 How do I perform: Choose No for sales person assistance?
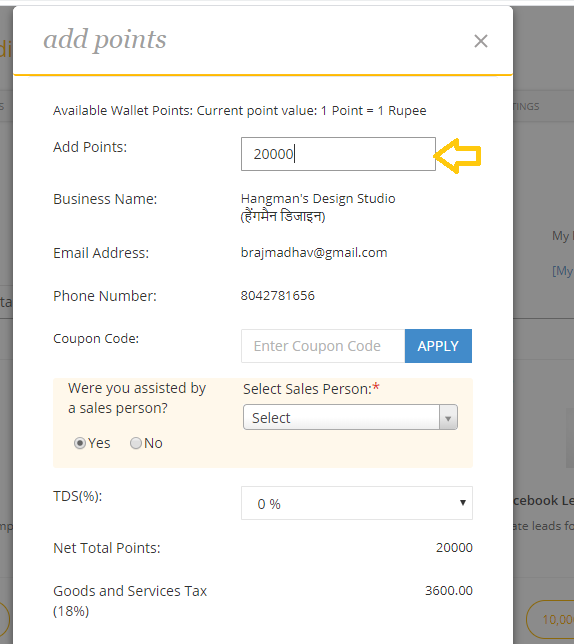[x=135, y=443]
